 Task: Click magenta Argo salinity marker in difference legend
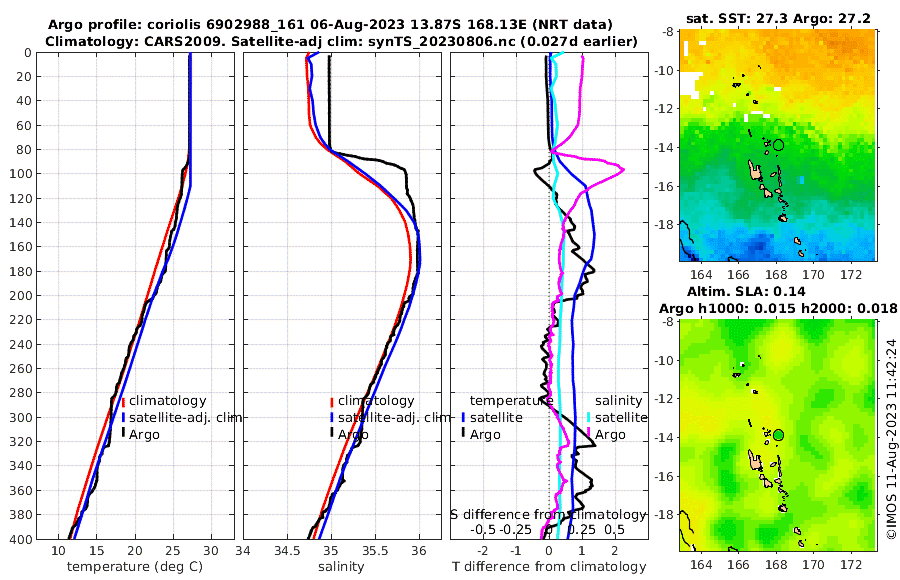589,432
